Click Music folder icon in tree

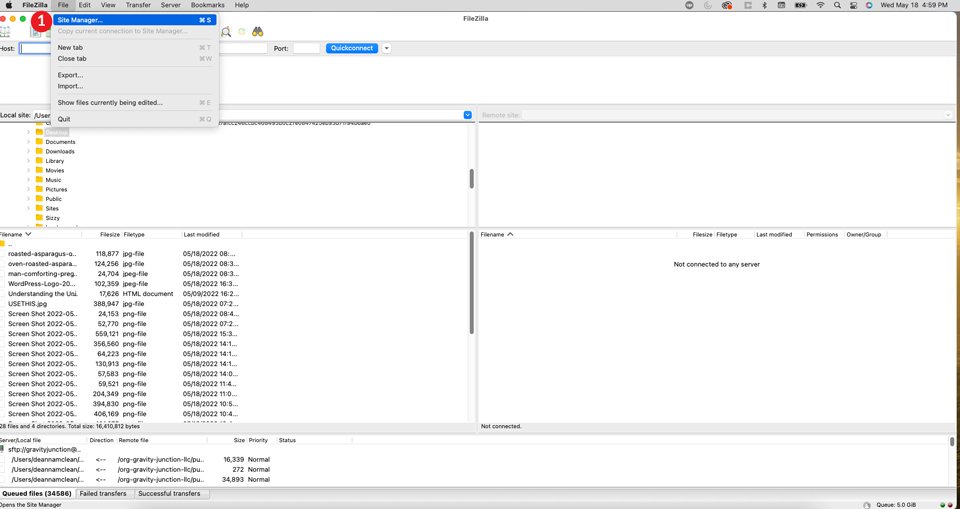coord(39,180)
